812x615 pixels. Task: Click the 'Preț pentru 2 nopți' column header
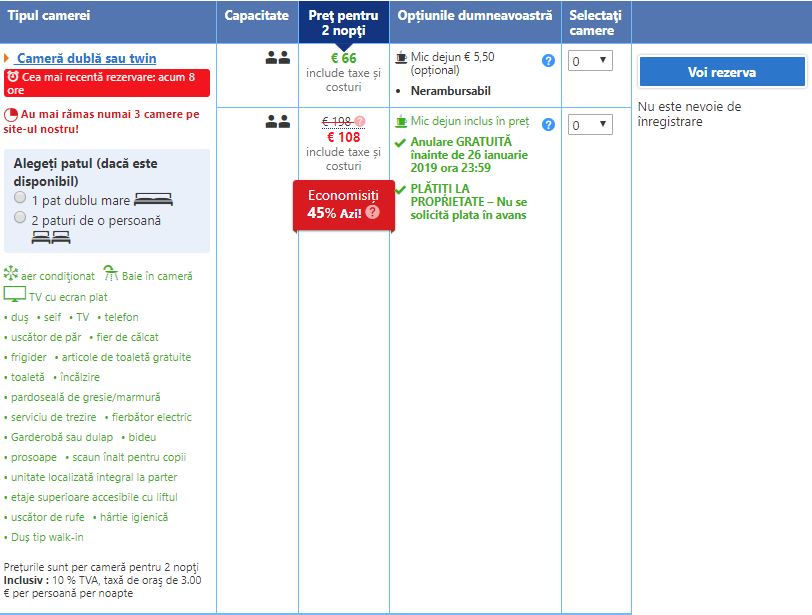click(x=343, y=23)
